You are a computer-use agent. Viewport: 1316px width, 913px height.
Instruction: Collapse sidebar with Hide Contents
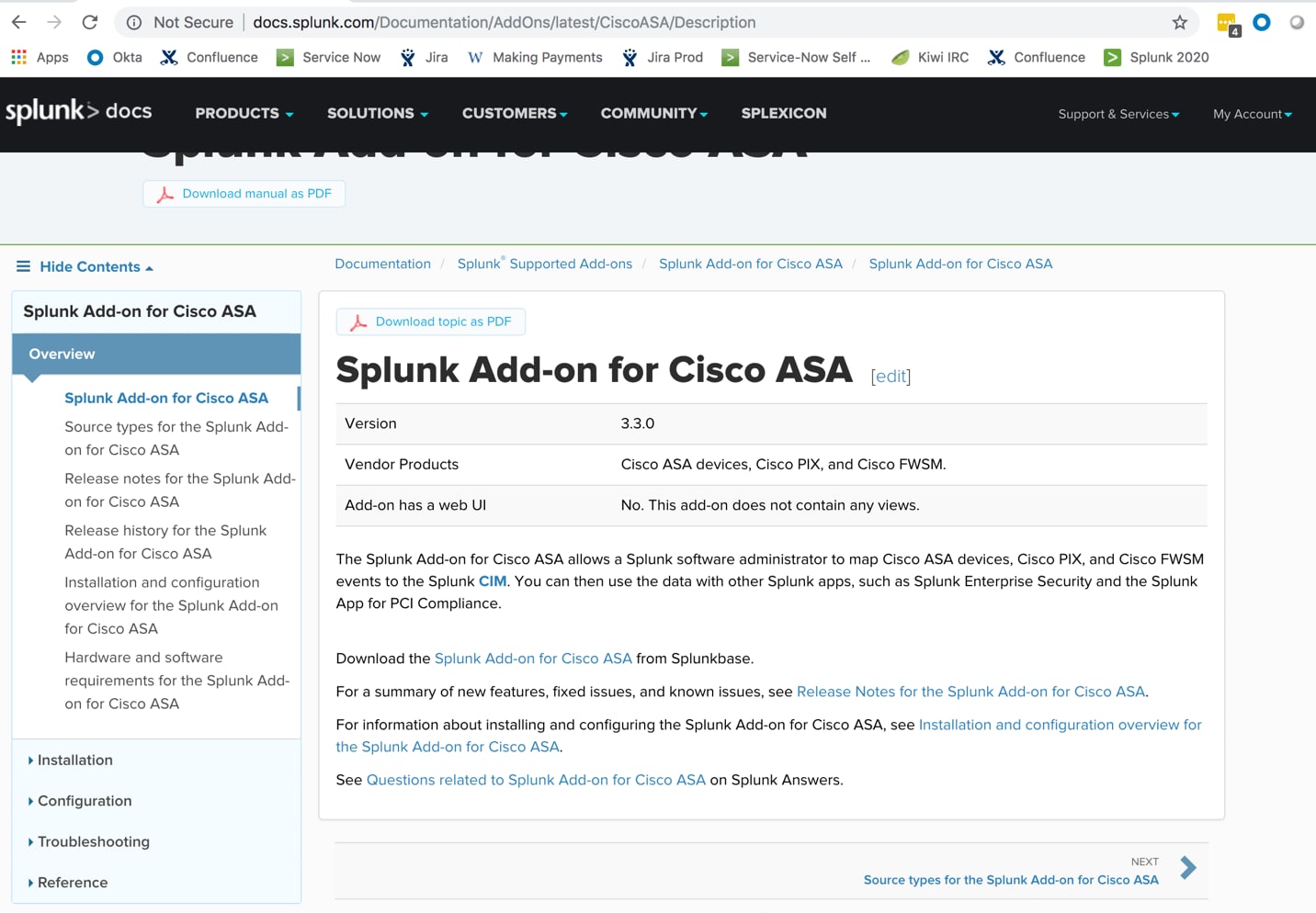click(85, 266)
